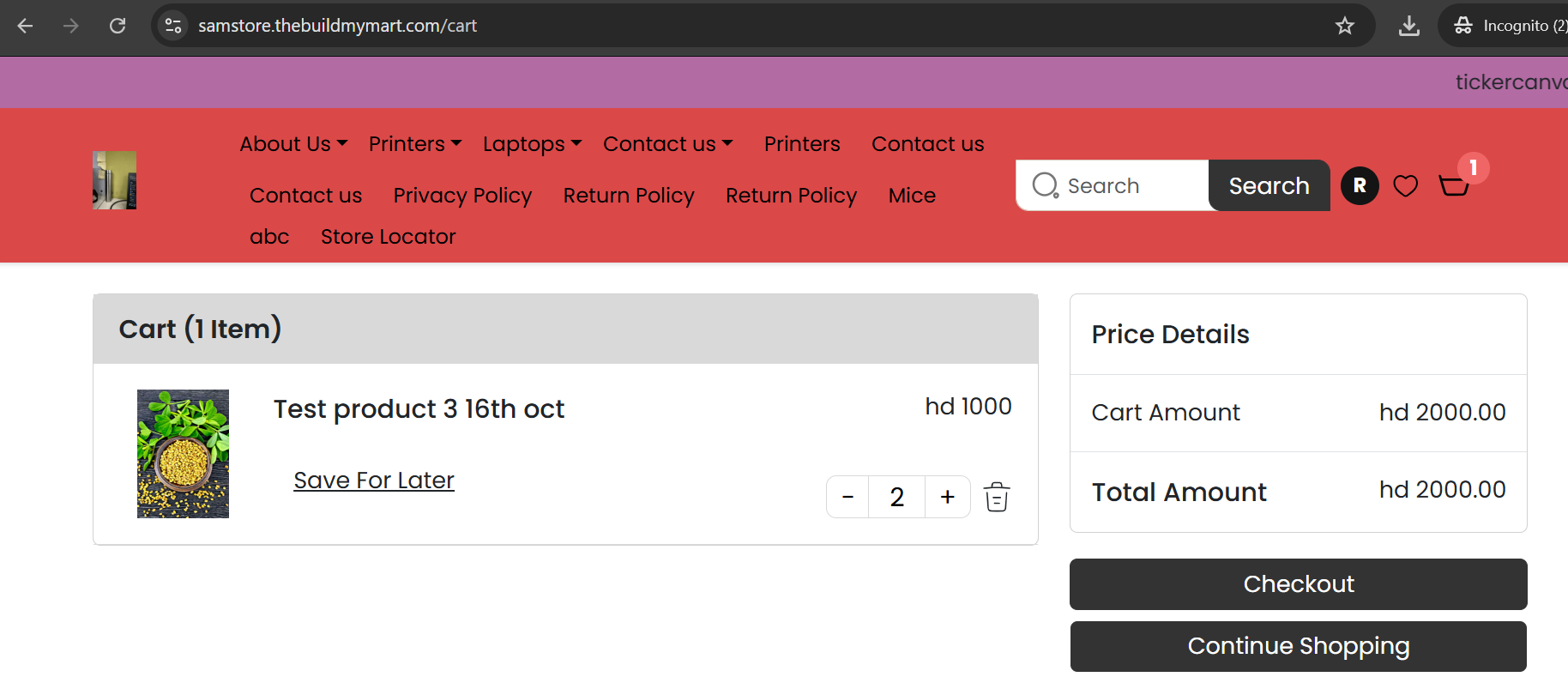The width and height of the screenshot is (1568, 695).
Task: View site information icon in address bar
Action: point(173,26)
